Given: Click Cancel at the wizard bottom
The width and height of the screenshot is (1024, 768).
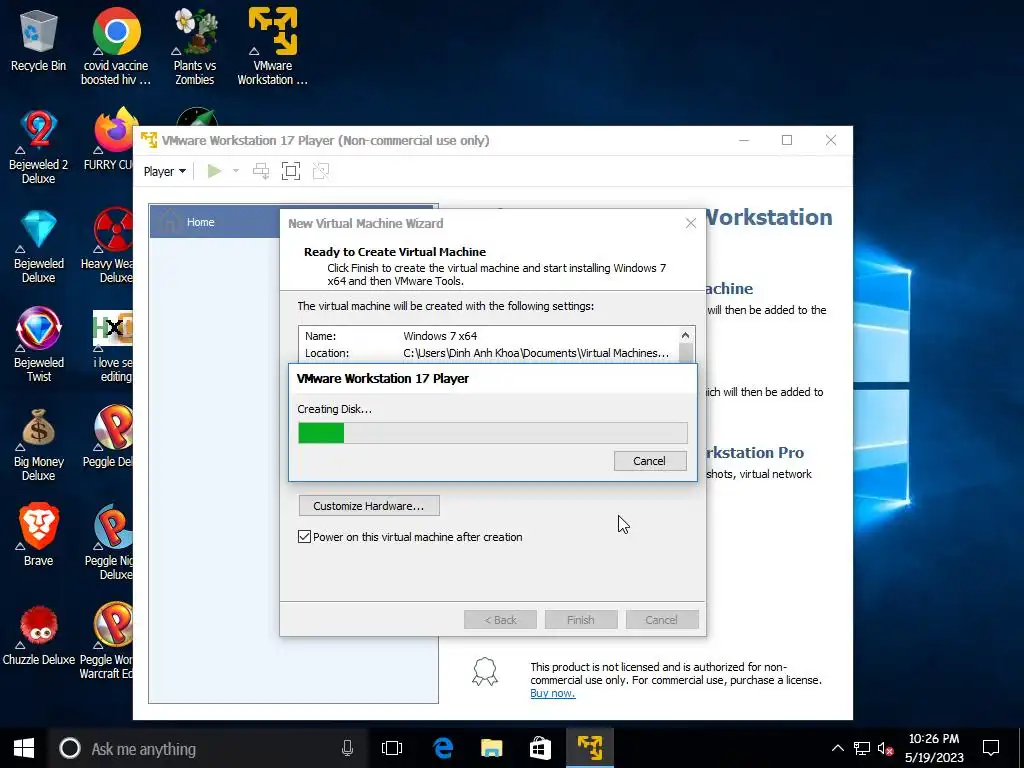Looking at the screenshot, I should [662, 620].
